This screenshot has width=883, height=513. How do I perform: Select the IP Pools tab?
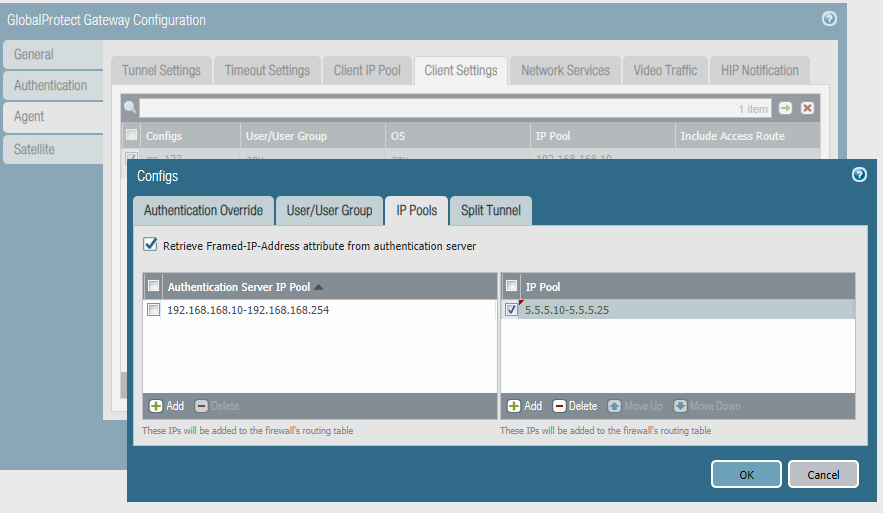(x=416, y=211)
